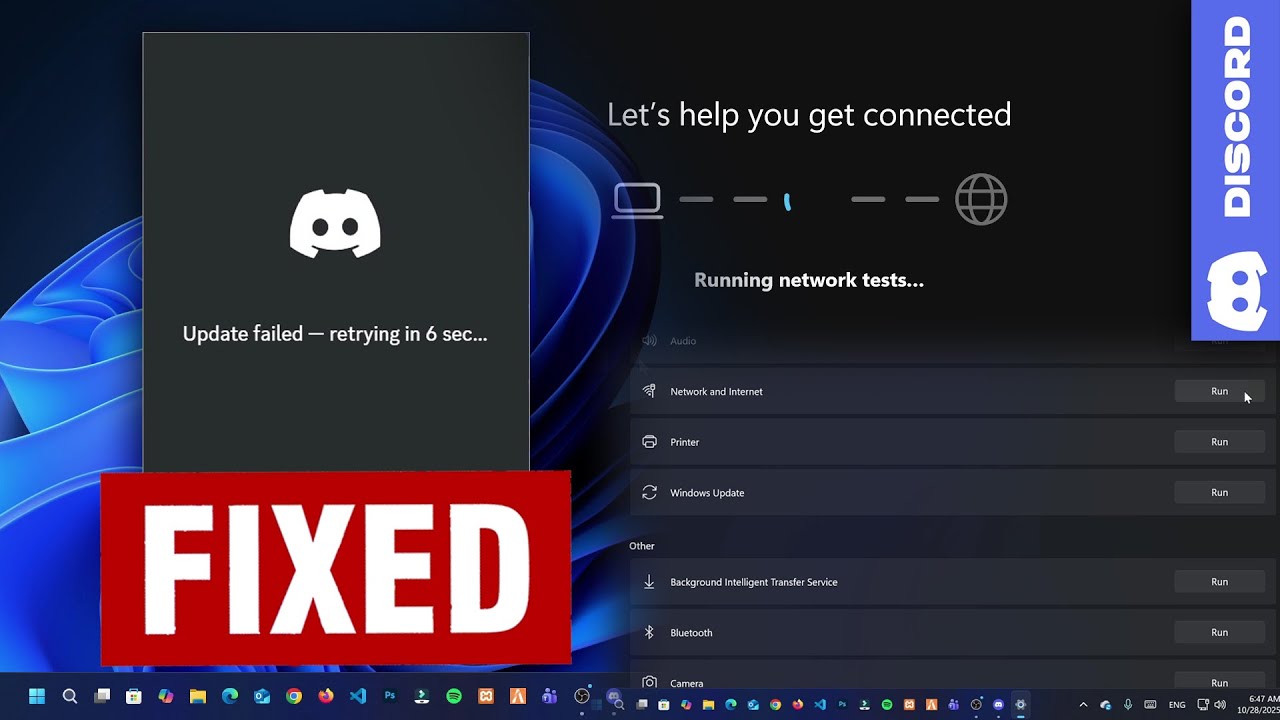Viewport: 1280px width, 720px height.
Task: Select "Background Intelligent Transfer Service" text
Action: 754,582
